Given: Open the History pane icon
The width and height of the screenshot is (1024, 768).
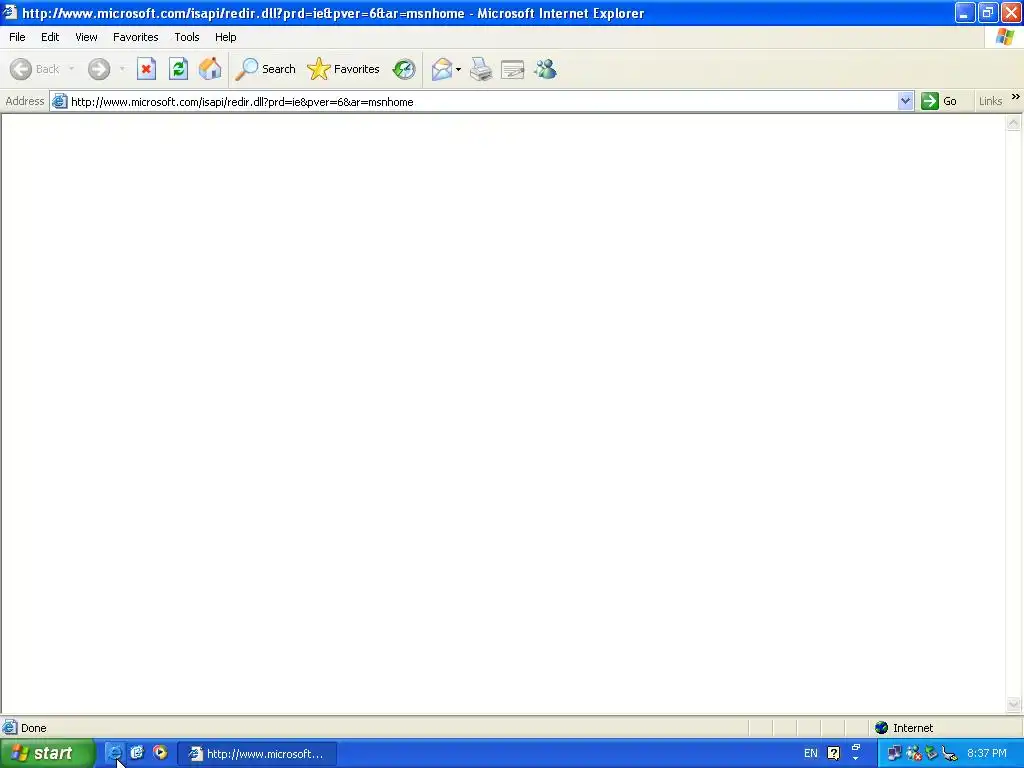Looking at the screenshot, I should (x=404, y=69).
